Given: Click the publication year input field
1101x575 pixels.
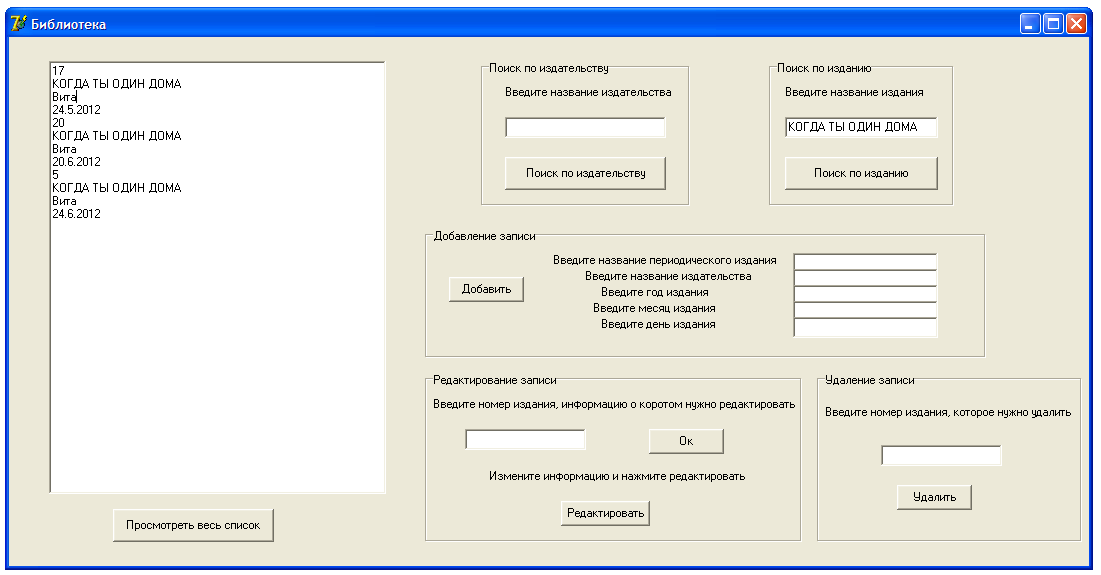Looking at the screenshot, I should pos(865,293).
